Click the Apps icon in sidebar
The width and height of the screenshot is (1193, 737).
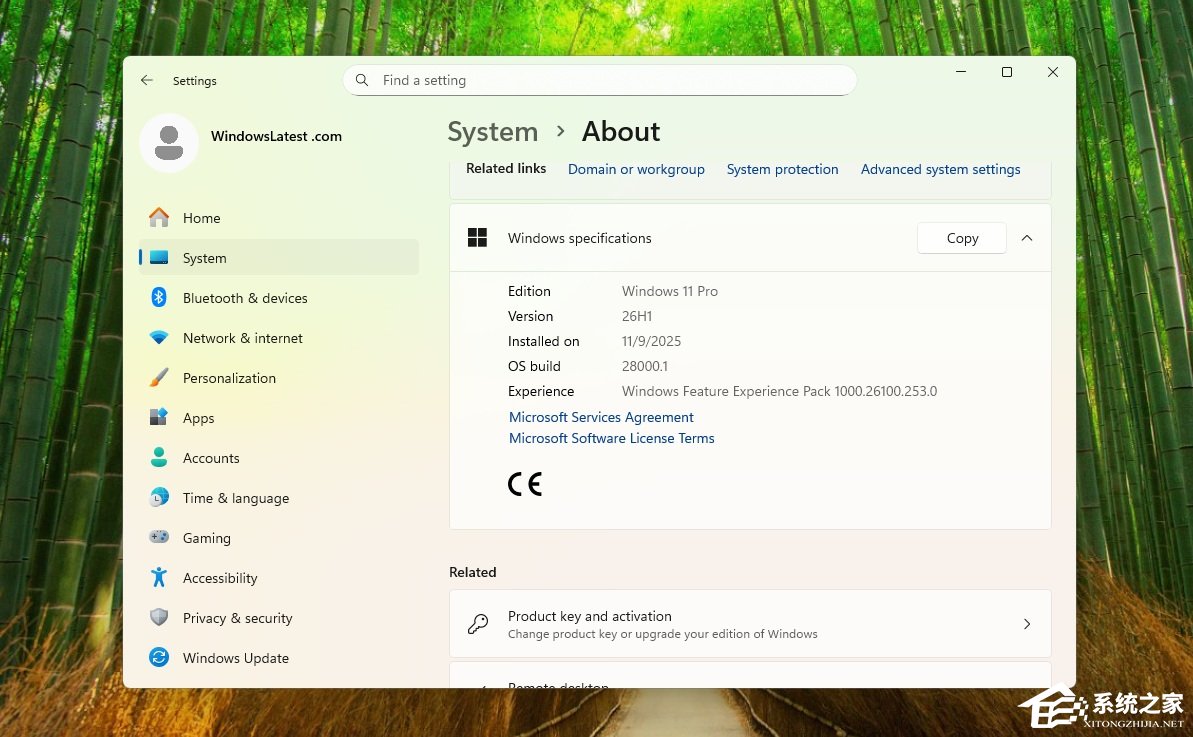159,418
